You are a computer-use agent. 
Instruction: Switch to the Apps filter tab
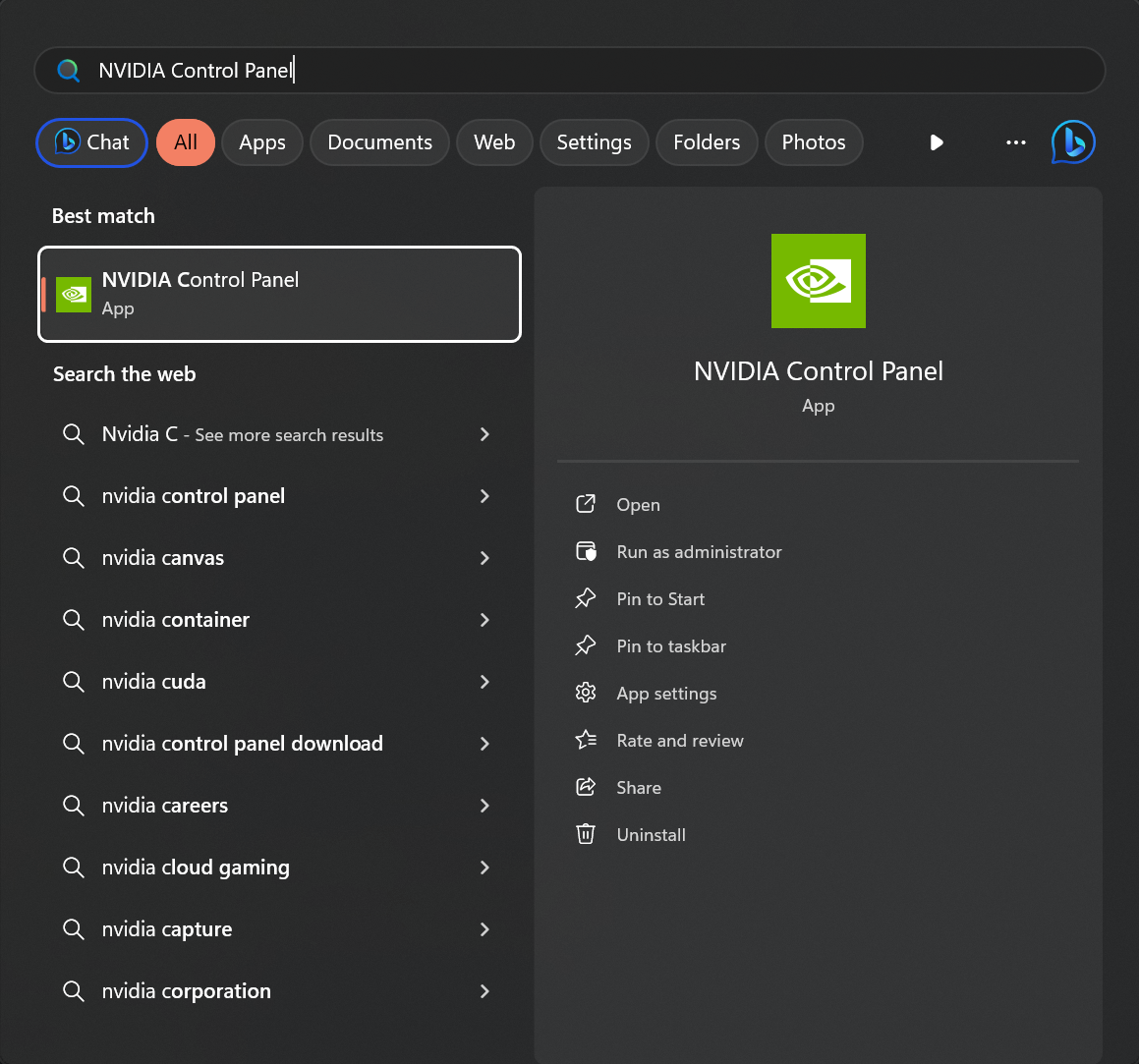(x=262, y=142)
